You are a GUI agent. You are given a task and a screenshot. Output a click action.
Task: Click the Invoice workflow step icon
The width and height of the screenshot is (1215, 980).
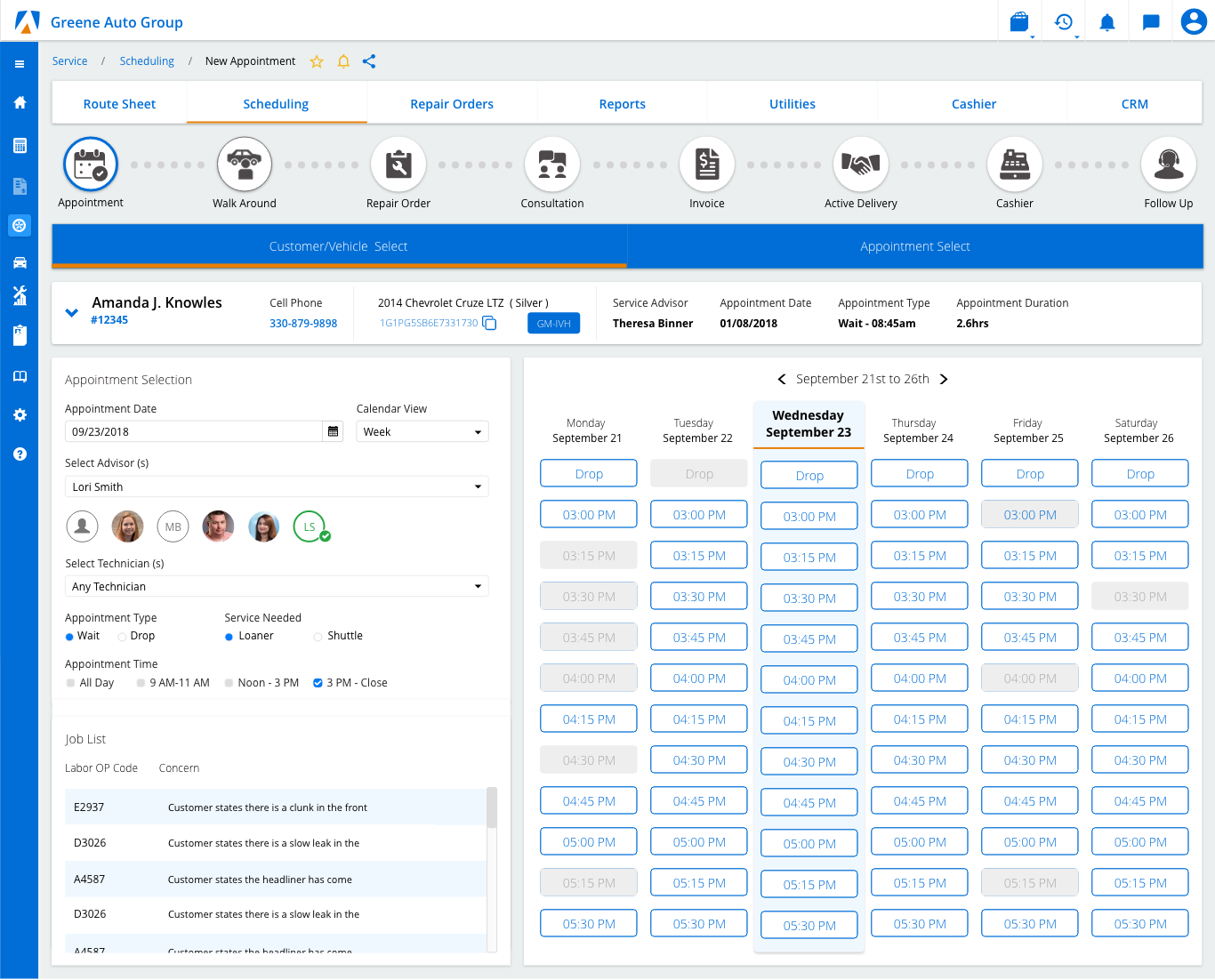click(707, 165)
